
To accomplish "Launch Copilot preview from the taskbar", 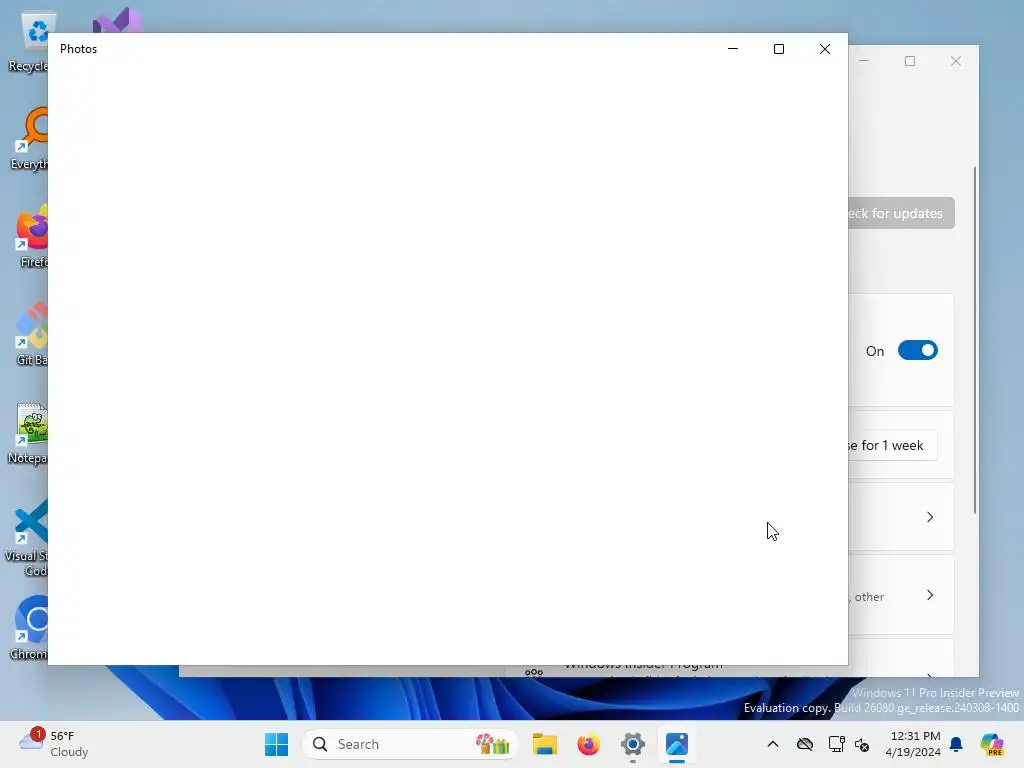I will pyautogui.click(x=992, y=744).
